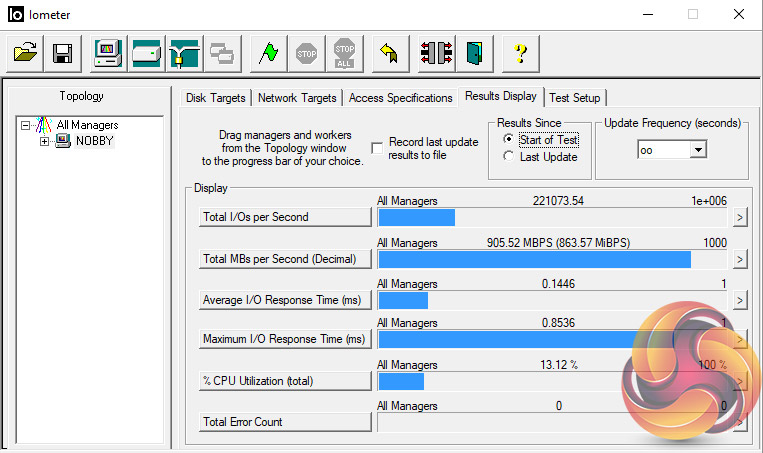This screenshot has height=453, width=763.
Task: Enable Record last update results to file
Action: tap(377, 148)
